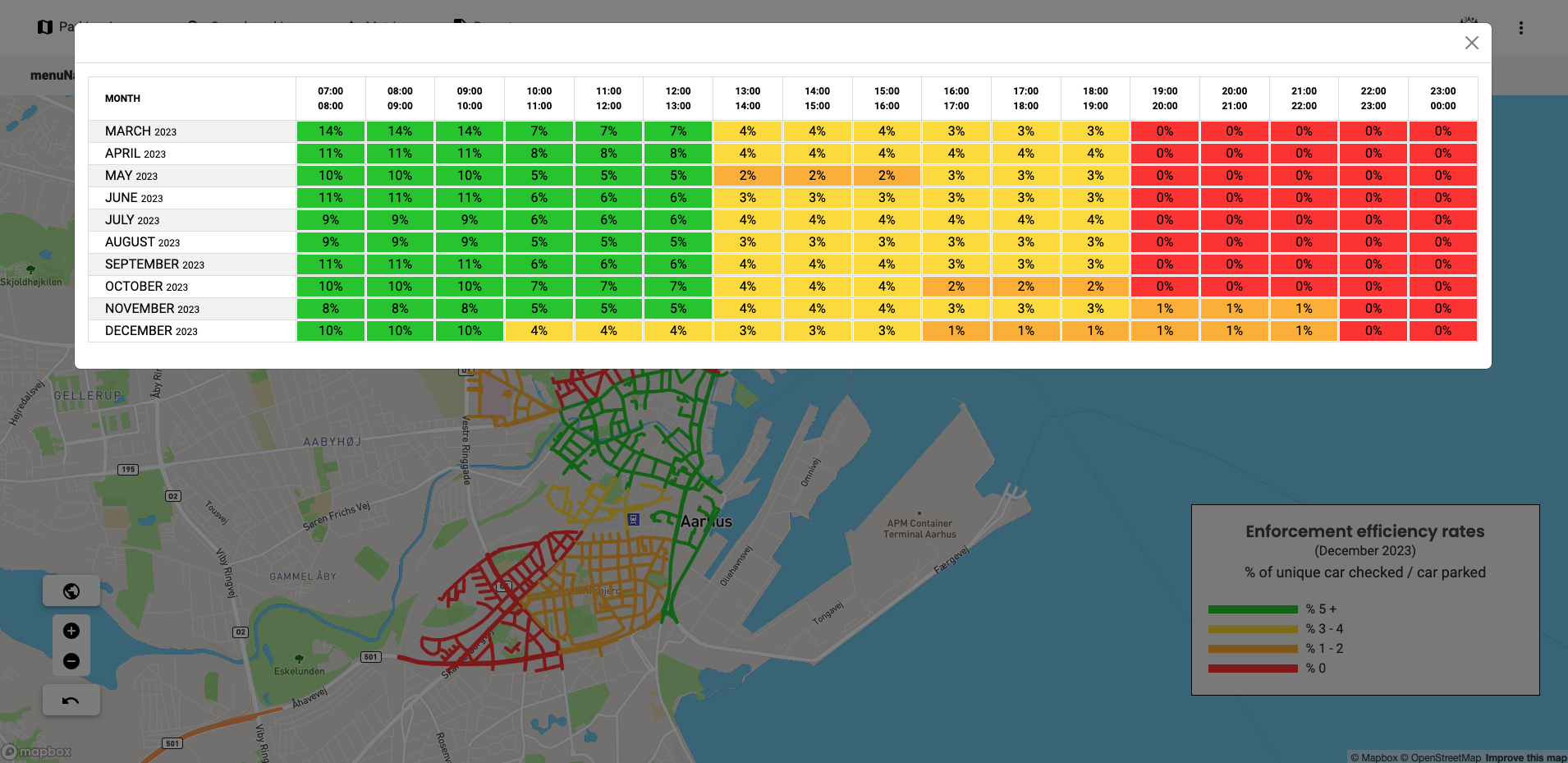Select the OCTOBER 2023 row label
This screenshot has width=1568, height=763.
coord(146,287)
